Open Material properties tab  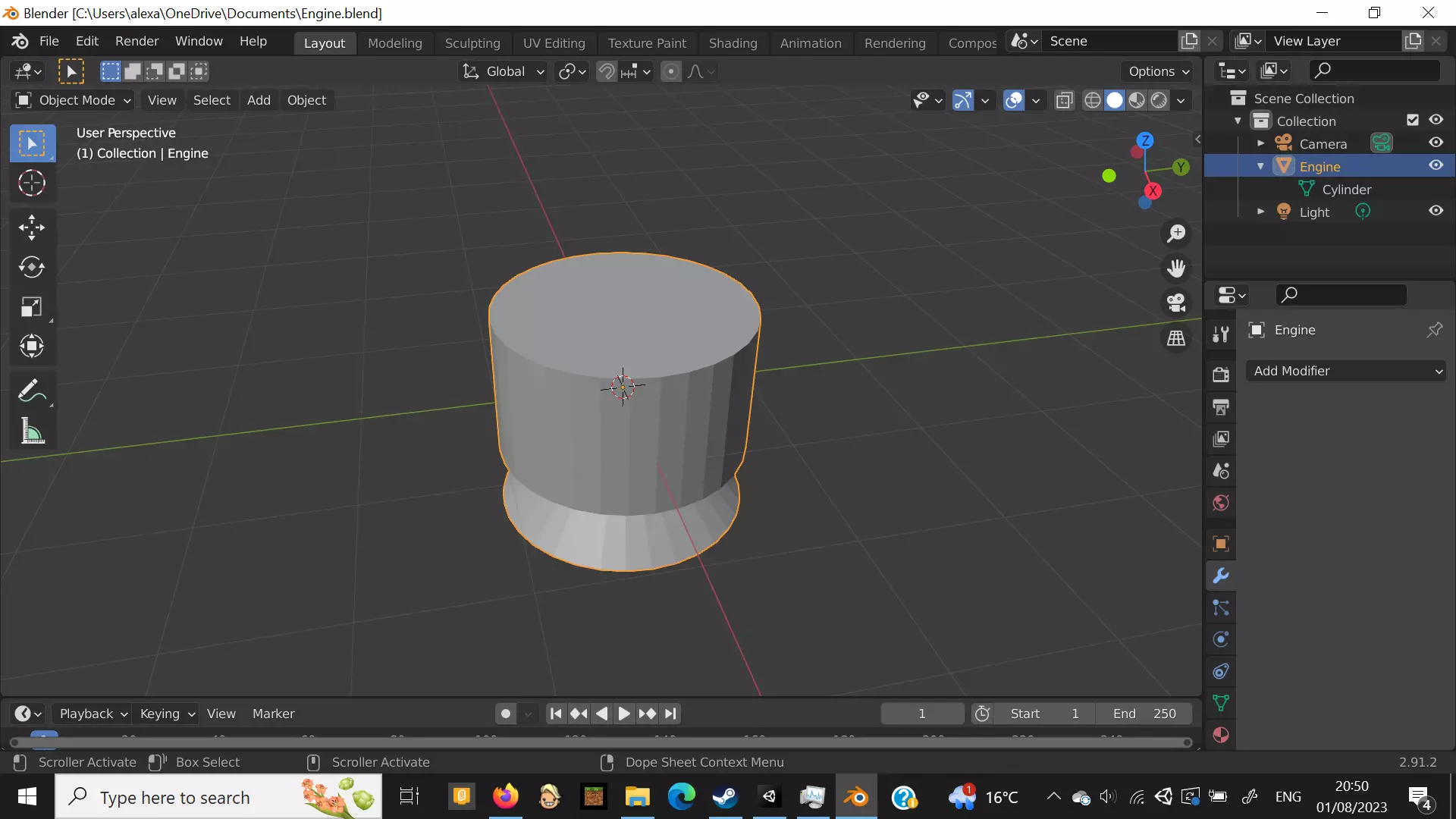point(1221,735)
